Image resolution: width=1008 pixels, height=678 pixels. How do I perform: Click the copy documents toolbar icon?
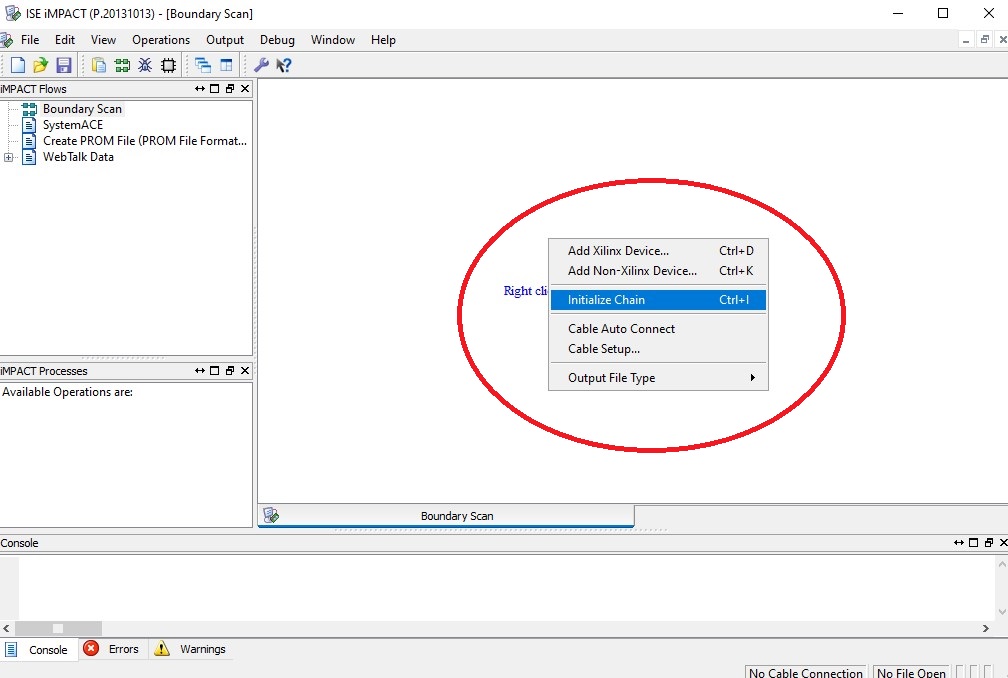(x=99, y=65)
